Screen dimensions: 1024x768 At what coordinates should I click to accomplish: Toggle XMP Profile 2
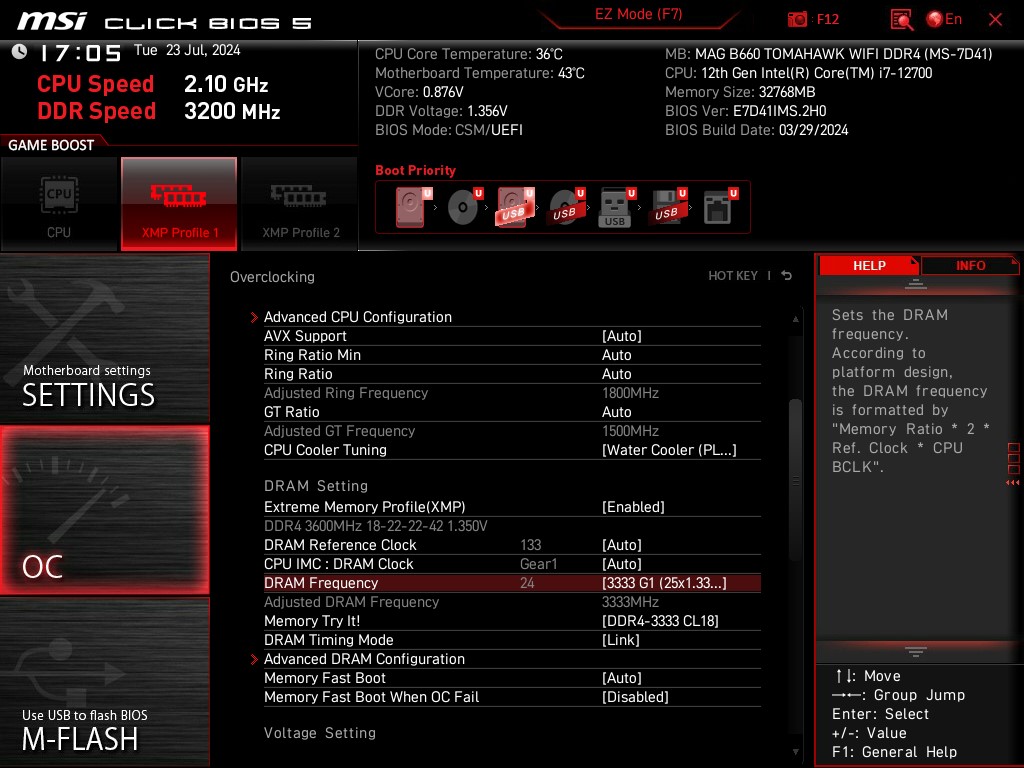click(x=300, y=204)
